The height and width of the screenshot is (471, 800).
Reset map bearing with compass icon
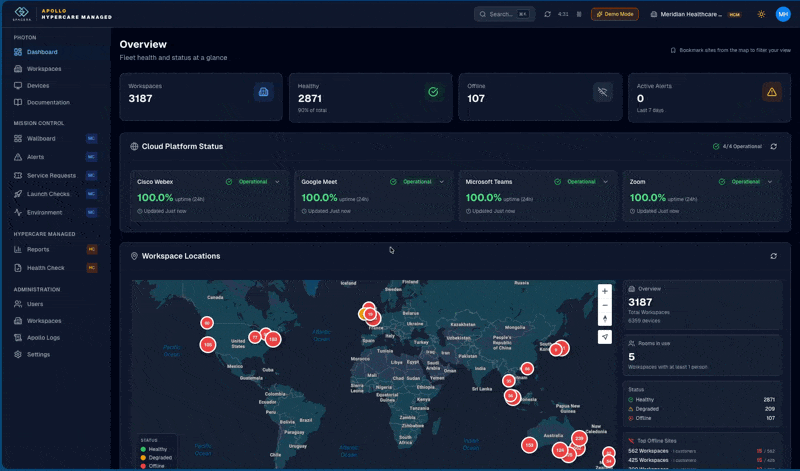tap(605, 319)
